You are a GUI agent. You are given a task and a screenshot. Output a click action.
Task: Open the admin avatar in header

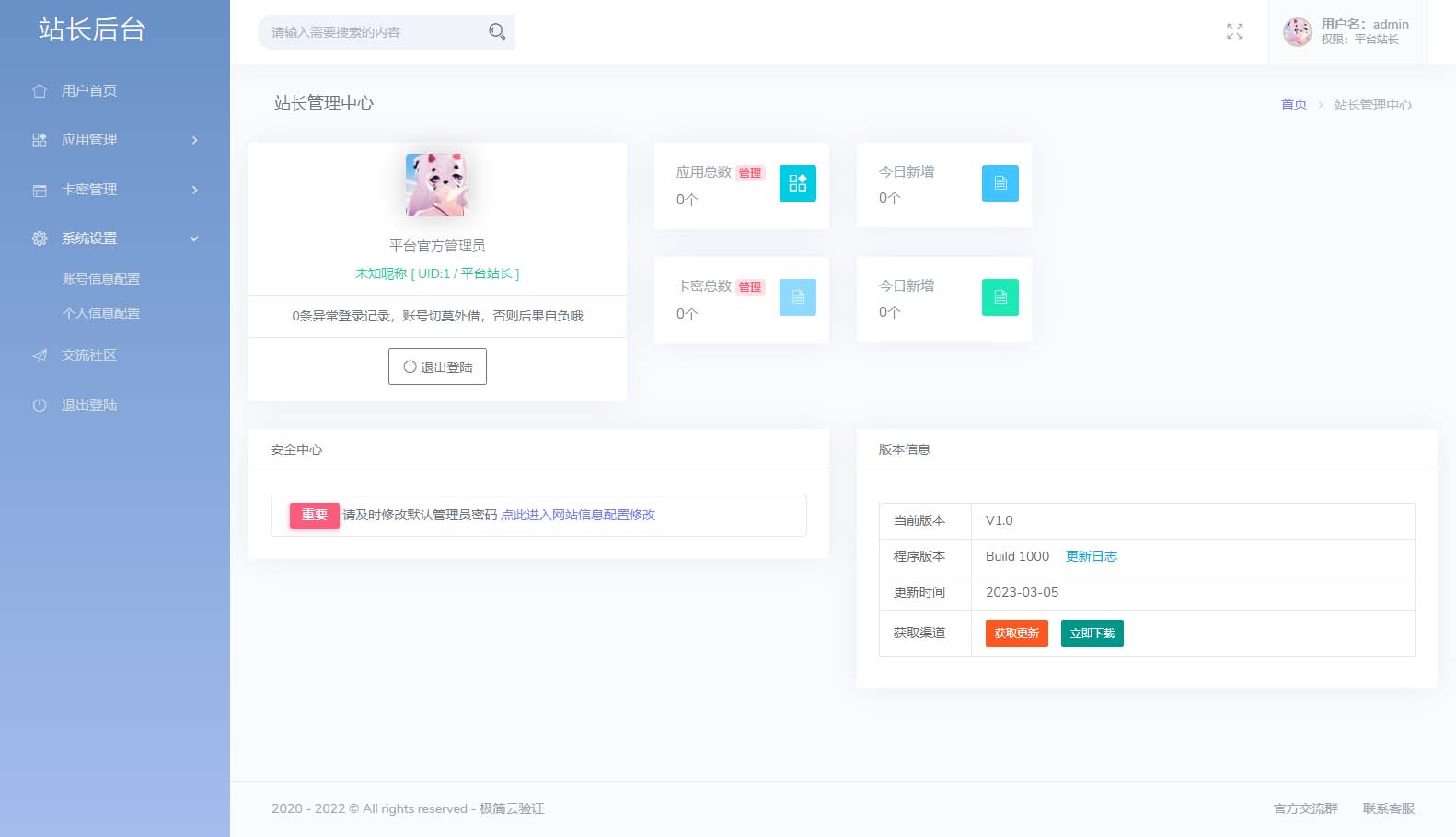1298,32
